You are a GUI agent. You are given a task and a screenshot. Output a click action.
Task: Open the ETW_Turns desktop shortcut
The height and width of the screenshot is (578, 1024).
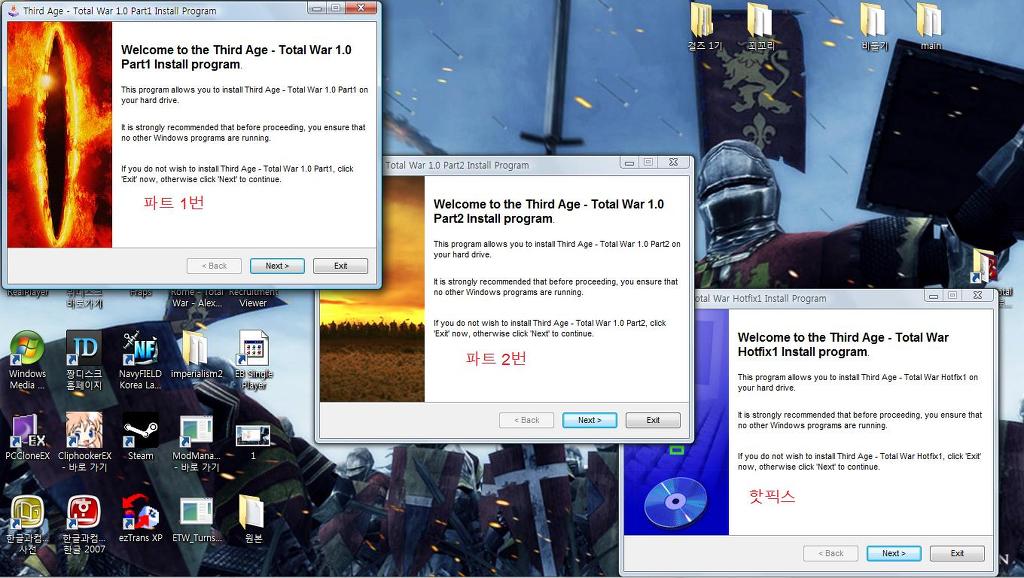click(x=197, y=519)
